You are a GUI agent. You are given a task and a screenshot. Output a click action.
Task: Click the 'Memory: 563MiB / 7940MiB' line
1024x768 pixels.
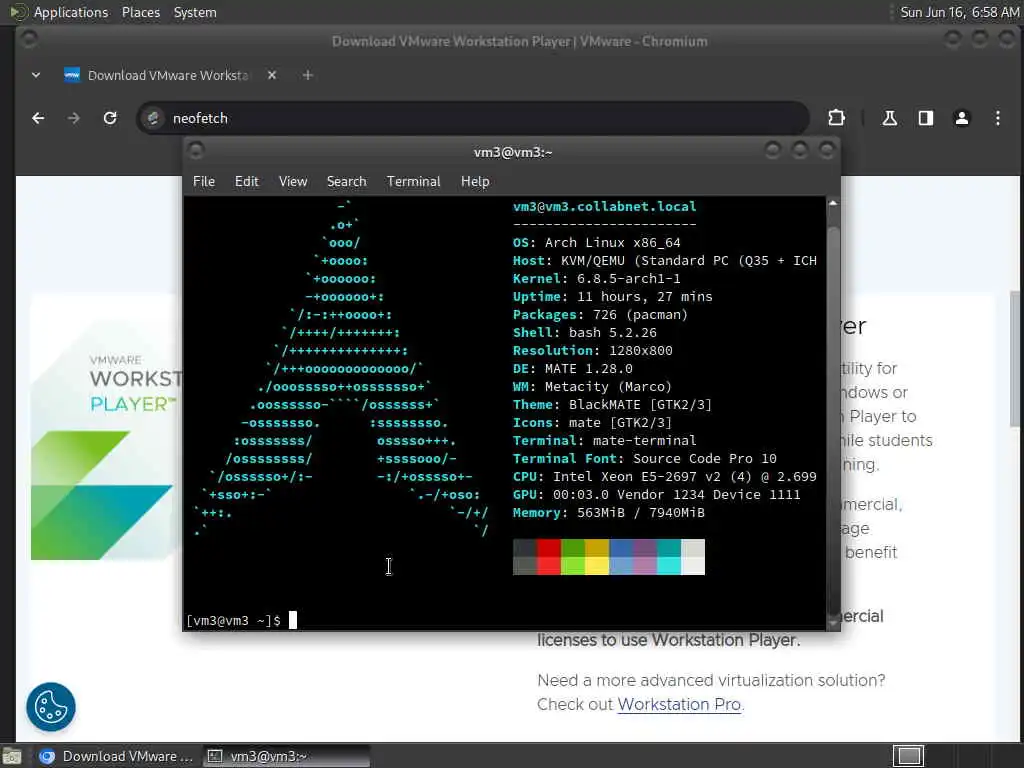(x=609, y=513)
